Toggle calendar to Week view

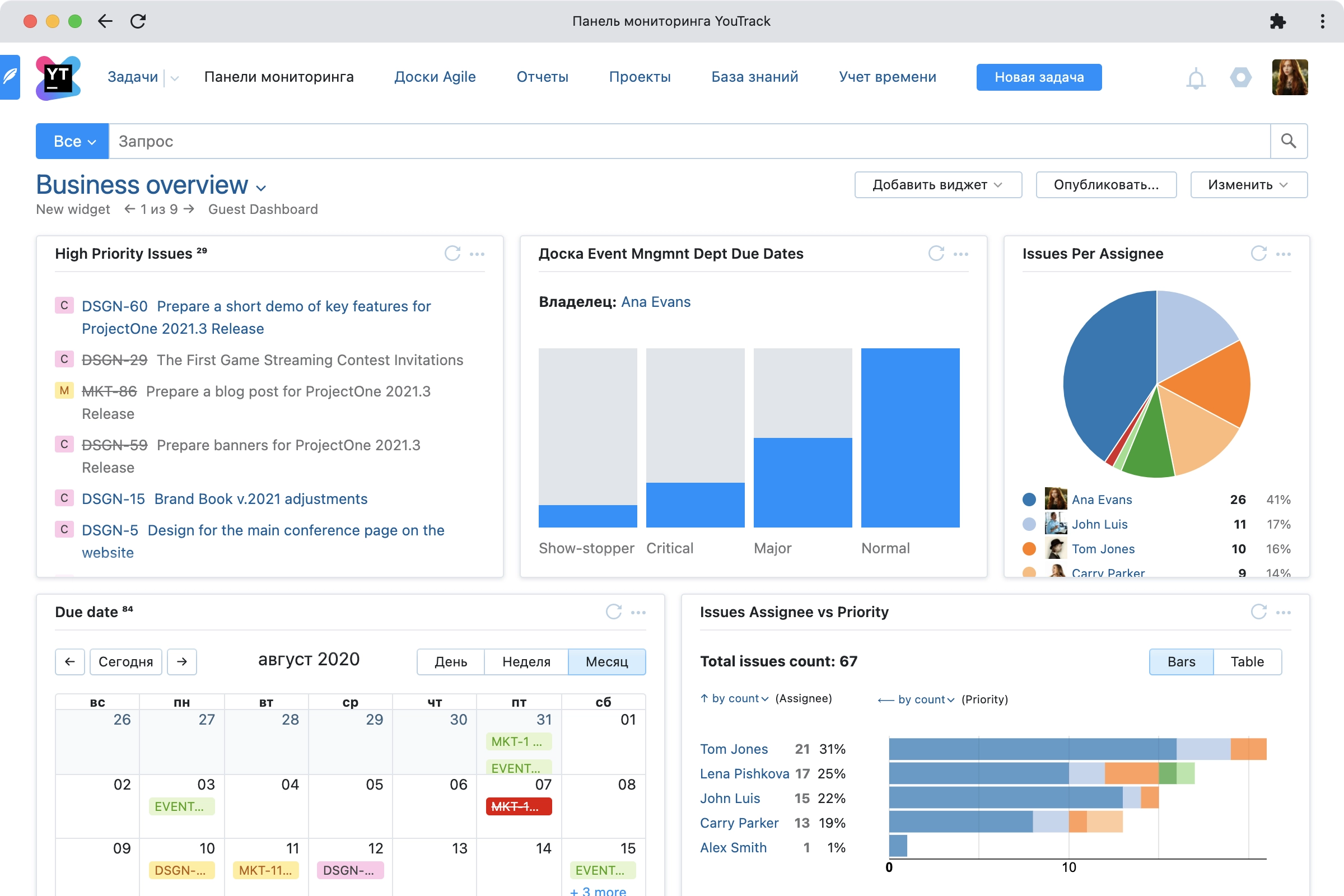(526, 661)
